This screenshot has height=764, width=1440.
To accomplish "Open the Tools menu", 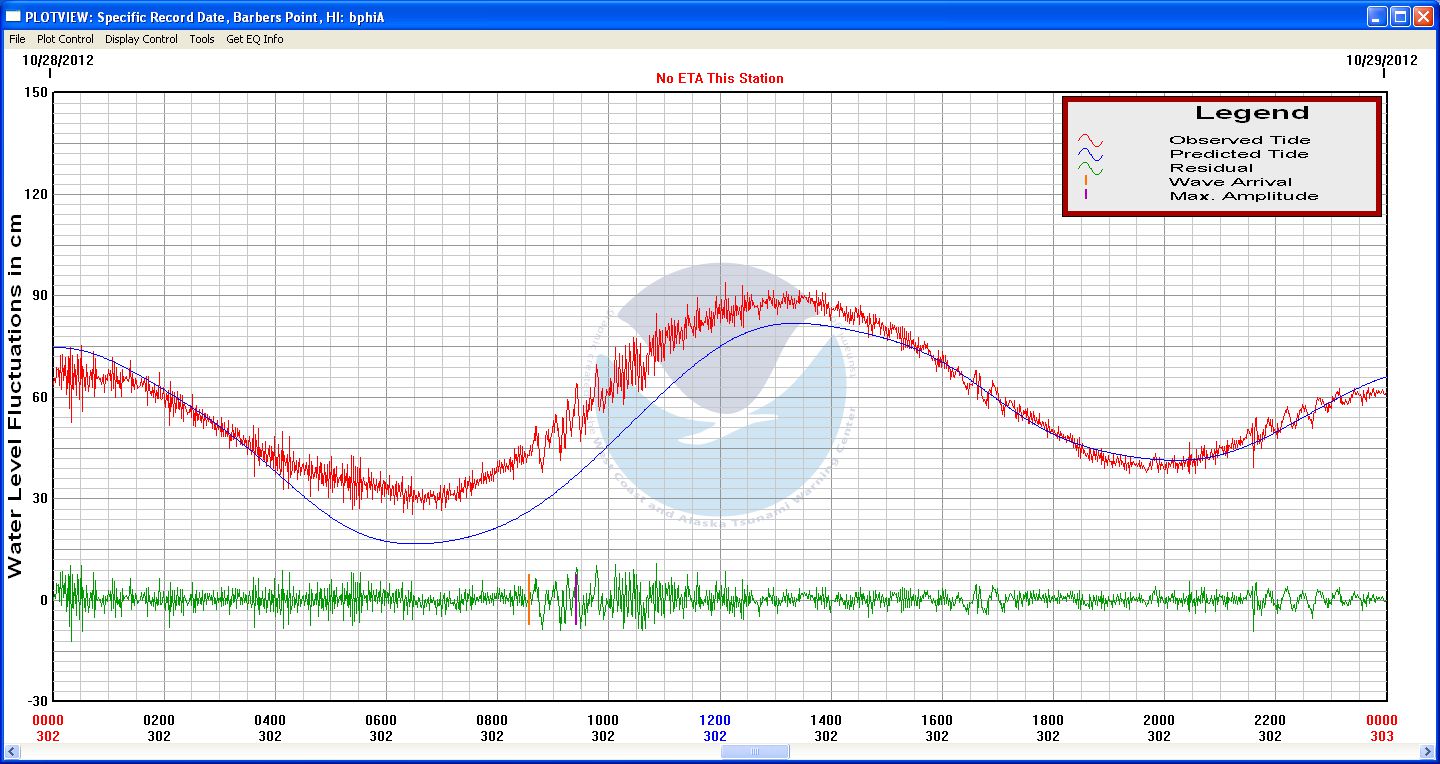I will point(202,39).
